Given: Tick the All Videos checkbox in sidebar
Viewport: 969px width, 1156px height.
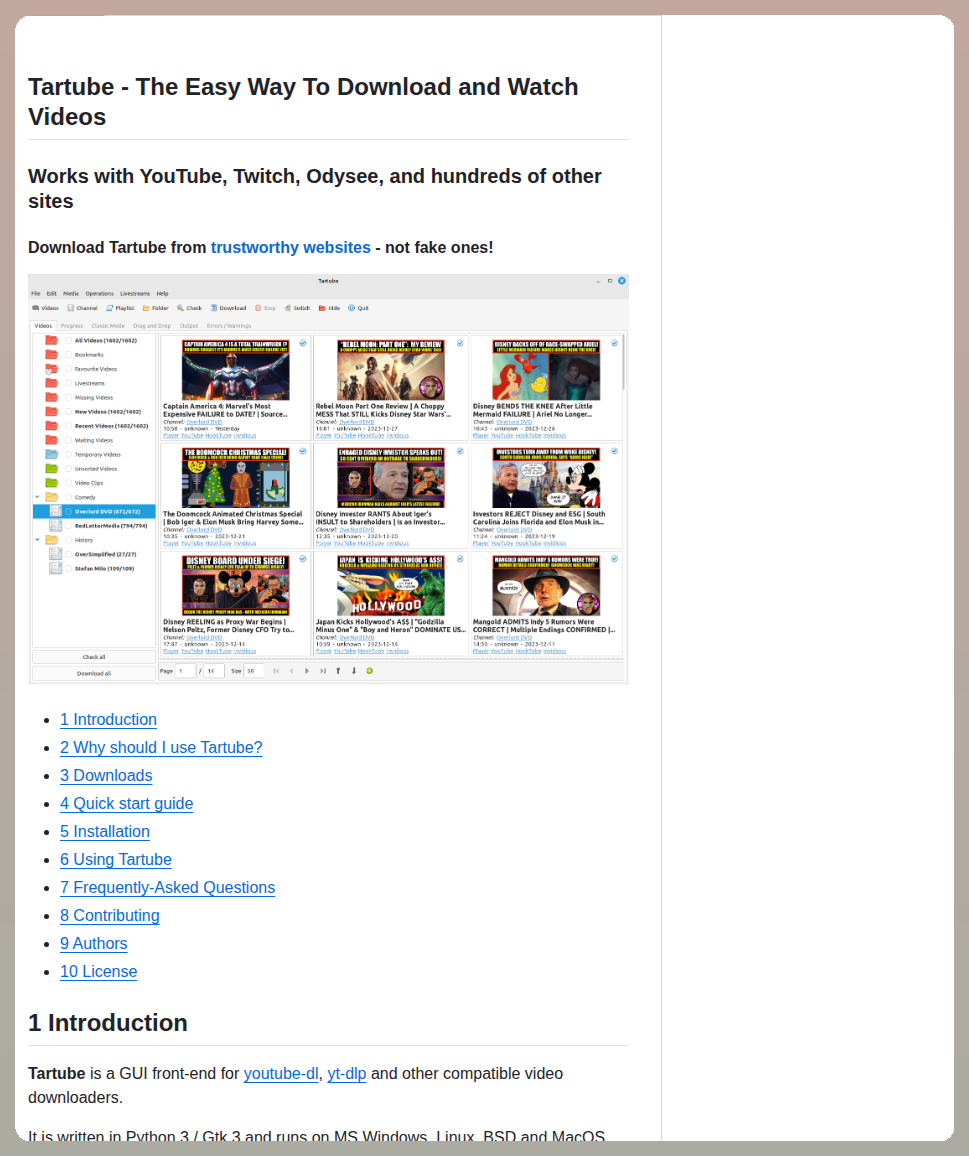Looking at the screenshot, I should click(x=69, y=341).
